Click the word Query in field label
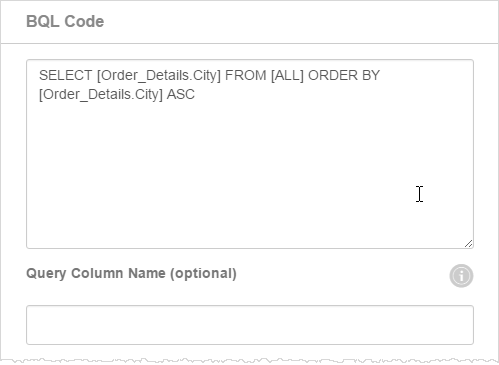Image resolution: width=499 pixels, height=365 pixels. pyautogui.click(x=46, y=274)
